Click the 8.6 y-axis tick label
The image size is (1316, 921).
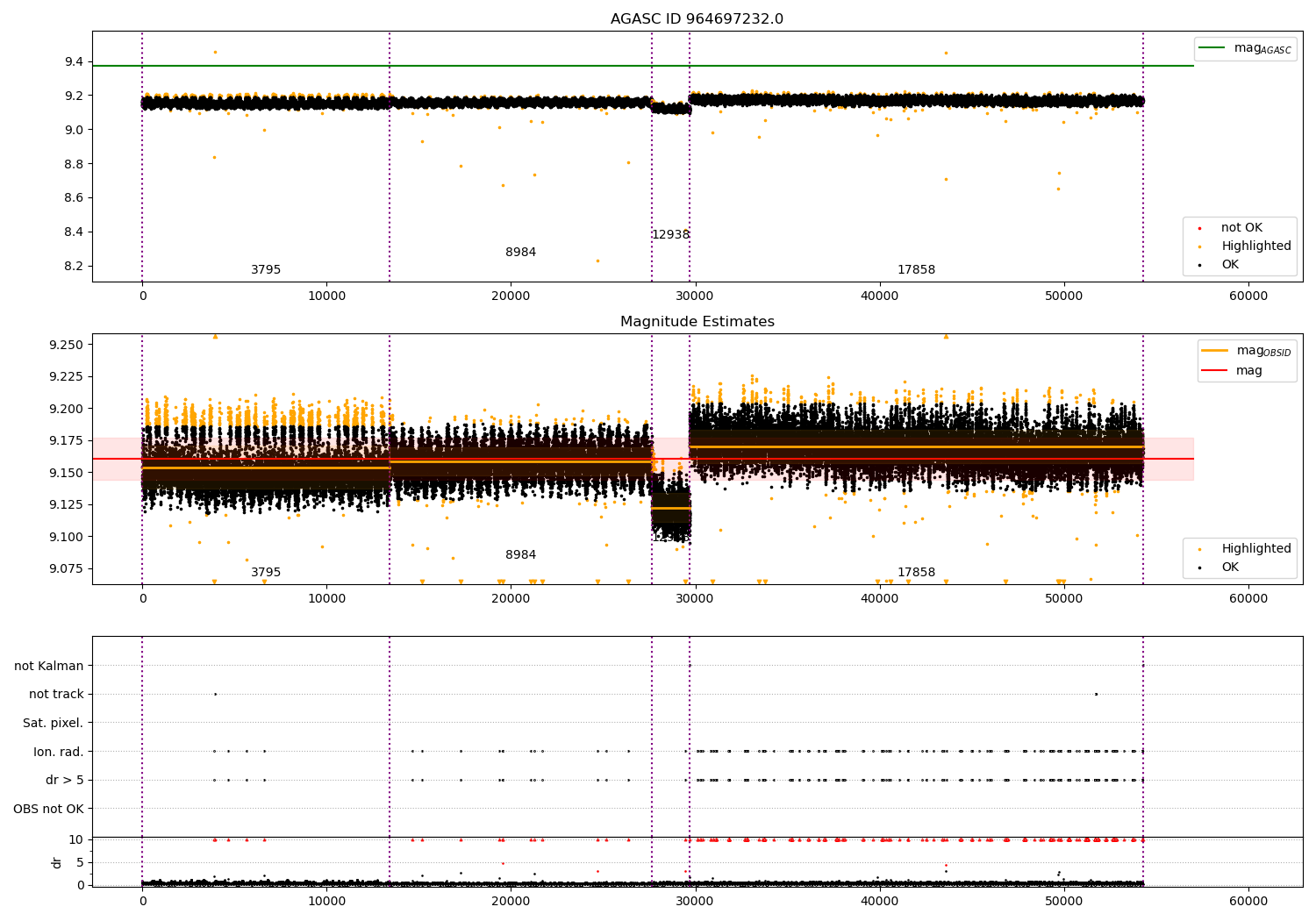click(74, 198)
